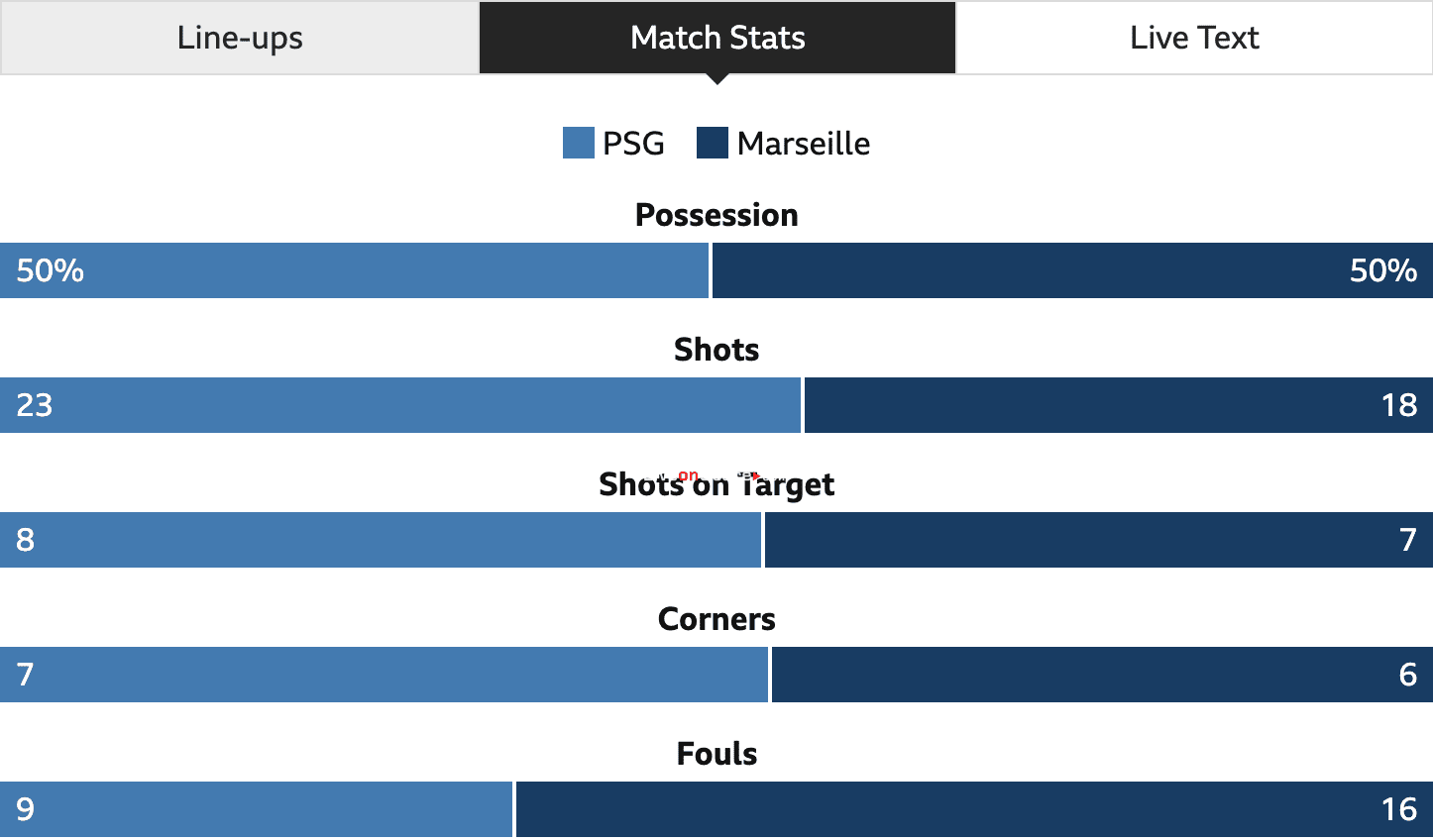Select the Match Stats tab
This screenshot has width=1433, height=840.
[x=717, y=38]
